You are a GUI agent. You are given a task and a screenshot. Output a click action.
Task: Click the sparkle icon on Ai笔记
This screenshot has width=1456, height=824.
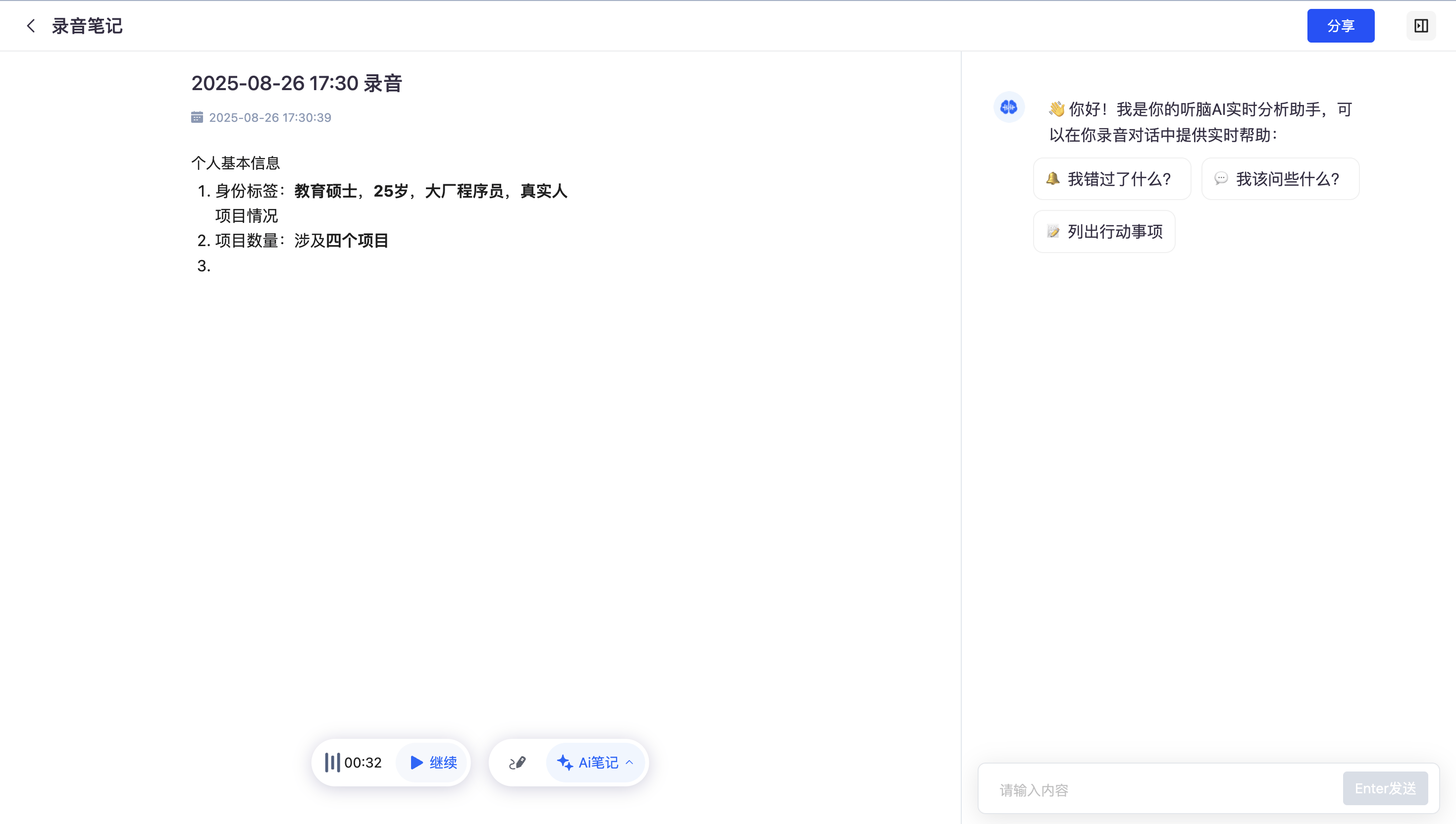565,762
